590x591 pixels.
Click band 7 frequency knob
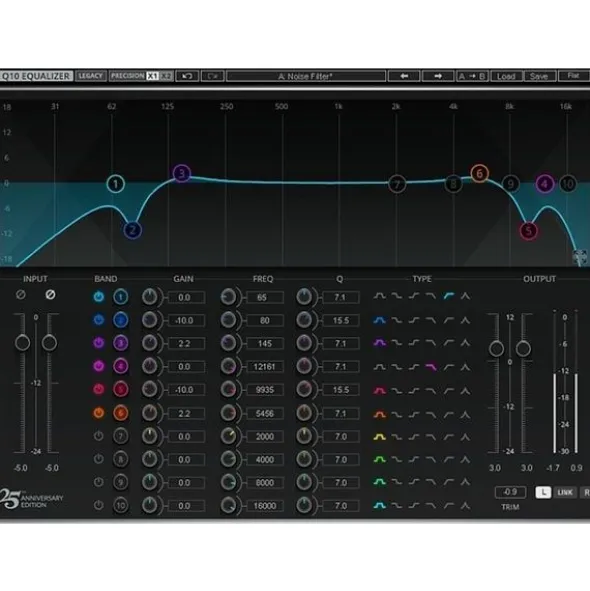tap(228, 436)
